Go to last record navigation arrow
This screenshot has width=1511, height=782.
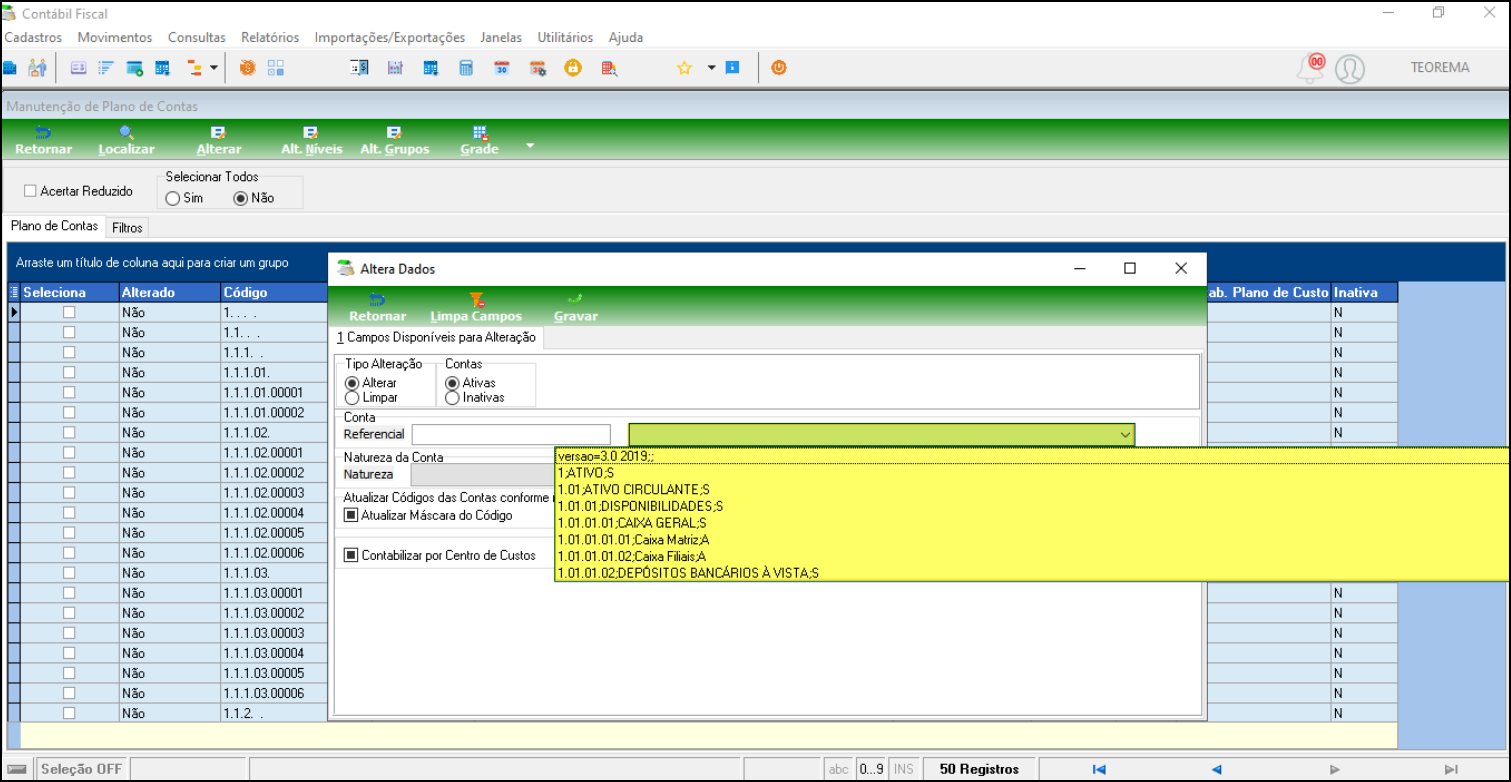click(x=1453, y=769)
